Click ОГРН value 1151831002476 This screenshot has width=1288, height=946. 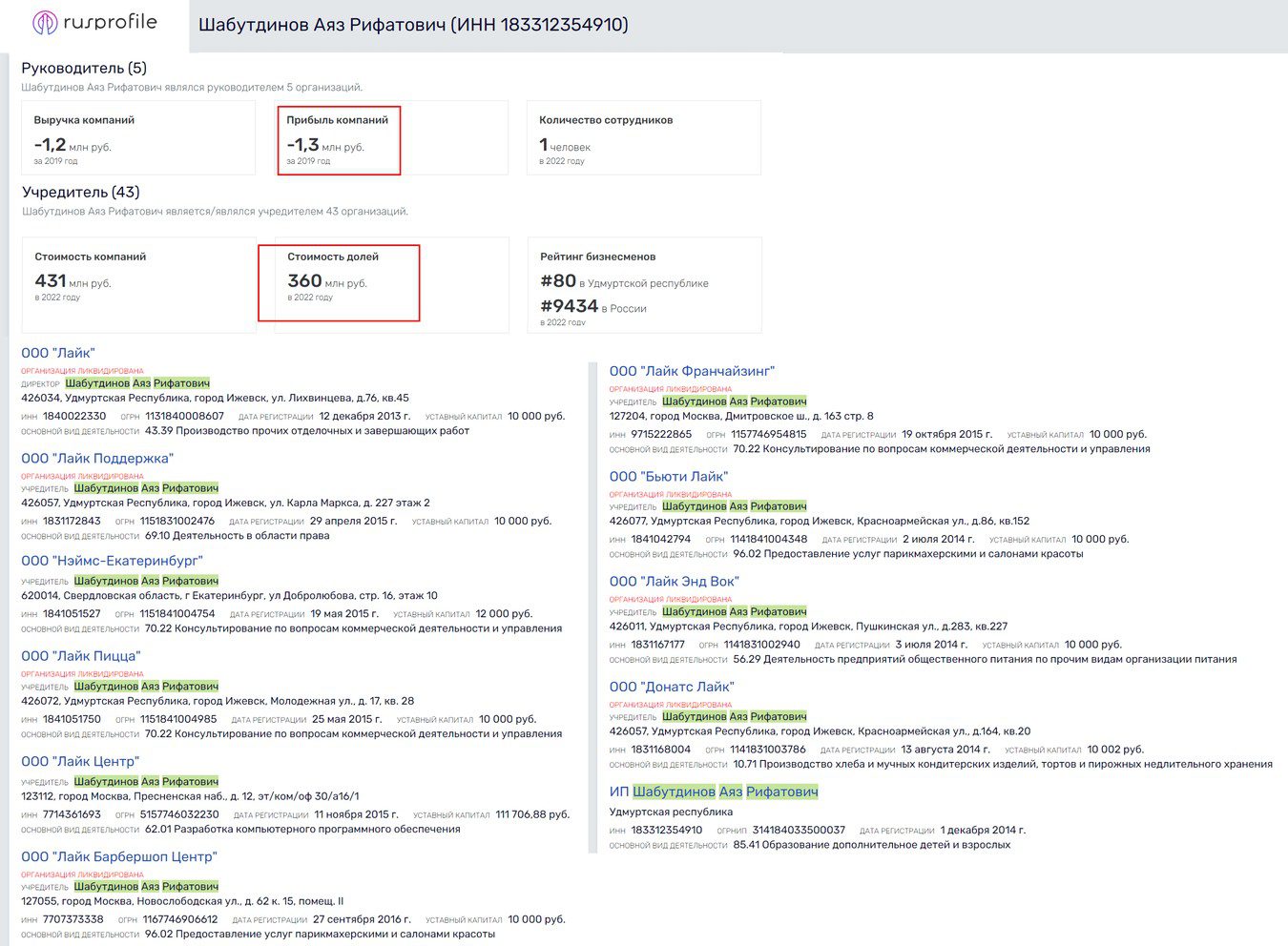177,521
